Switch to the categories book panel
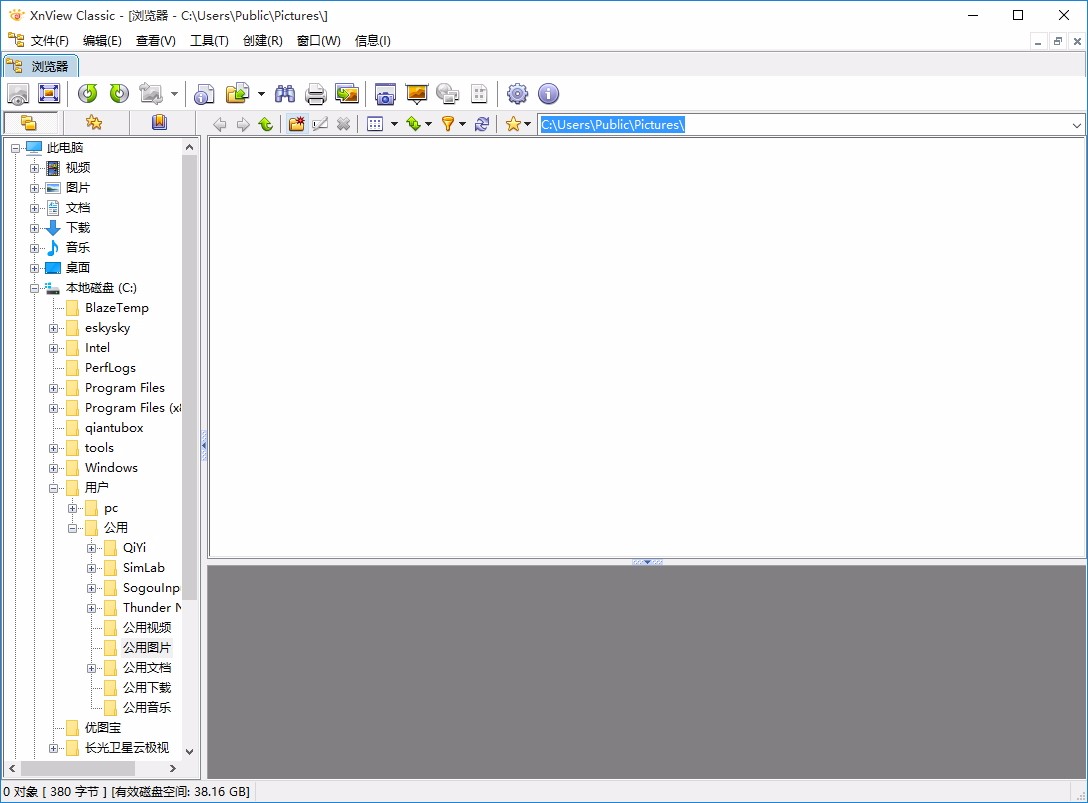The image size is (1088, 803). pos(158,122)
